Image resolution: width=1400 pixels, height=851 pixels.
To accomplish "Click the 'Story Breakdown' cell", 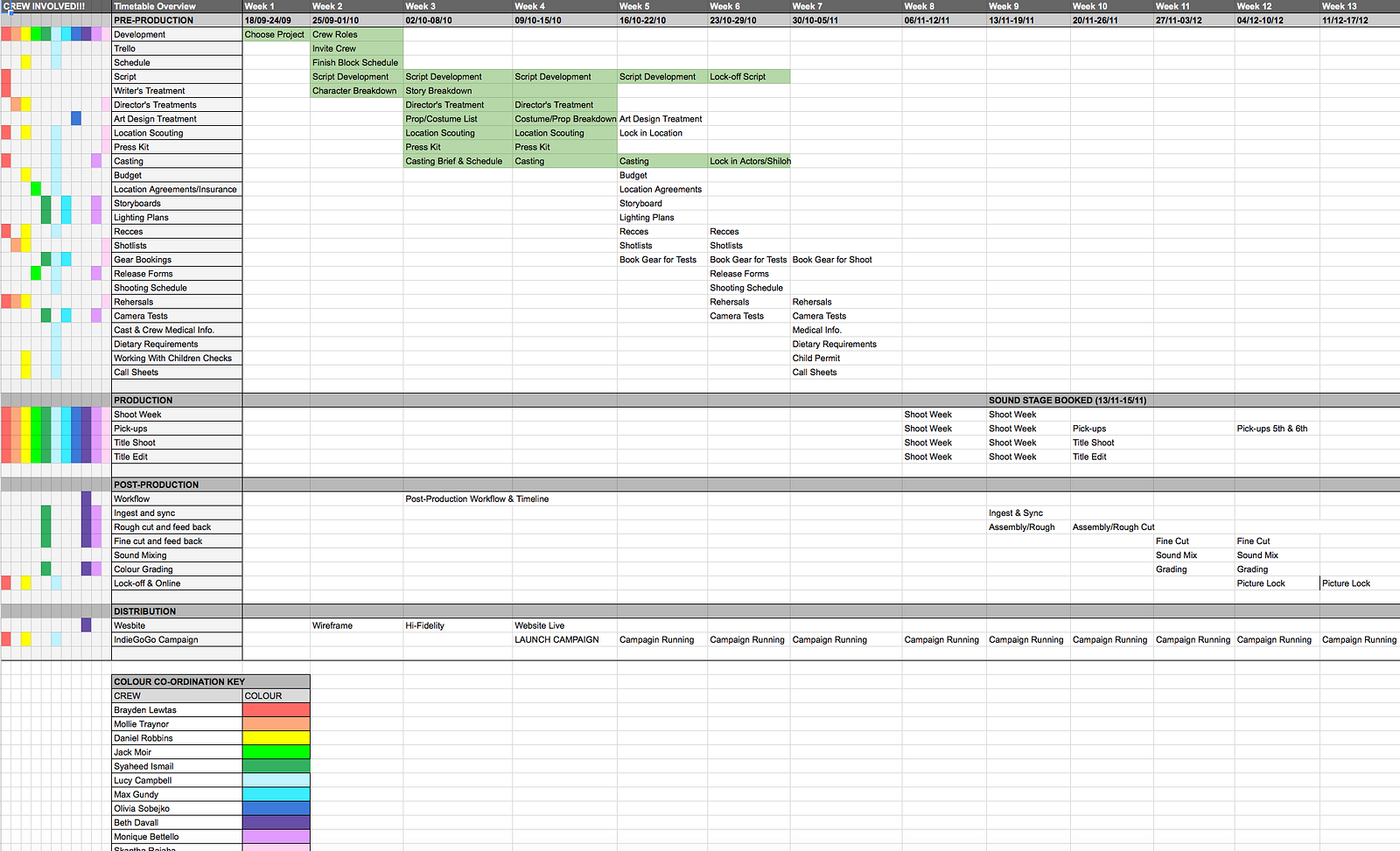I will (x=458, y=91).
